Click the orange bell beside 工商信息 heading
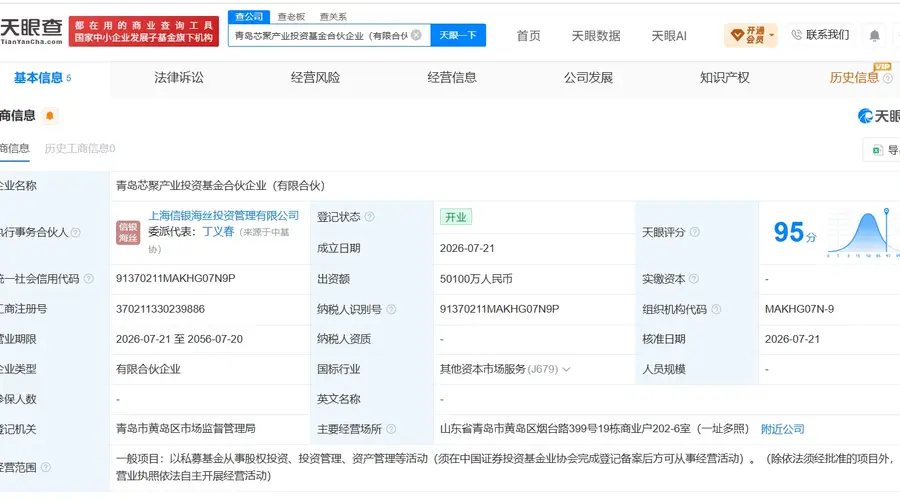 [50, 116]
